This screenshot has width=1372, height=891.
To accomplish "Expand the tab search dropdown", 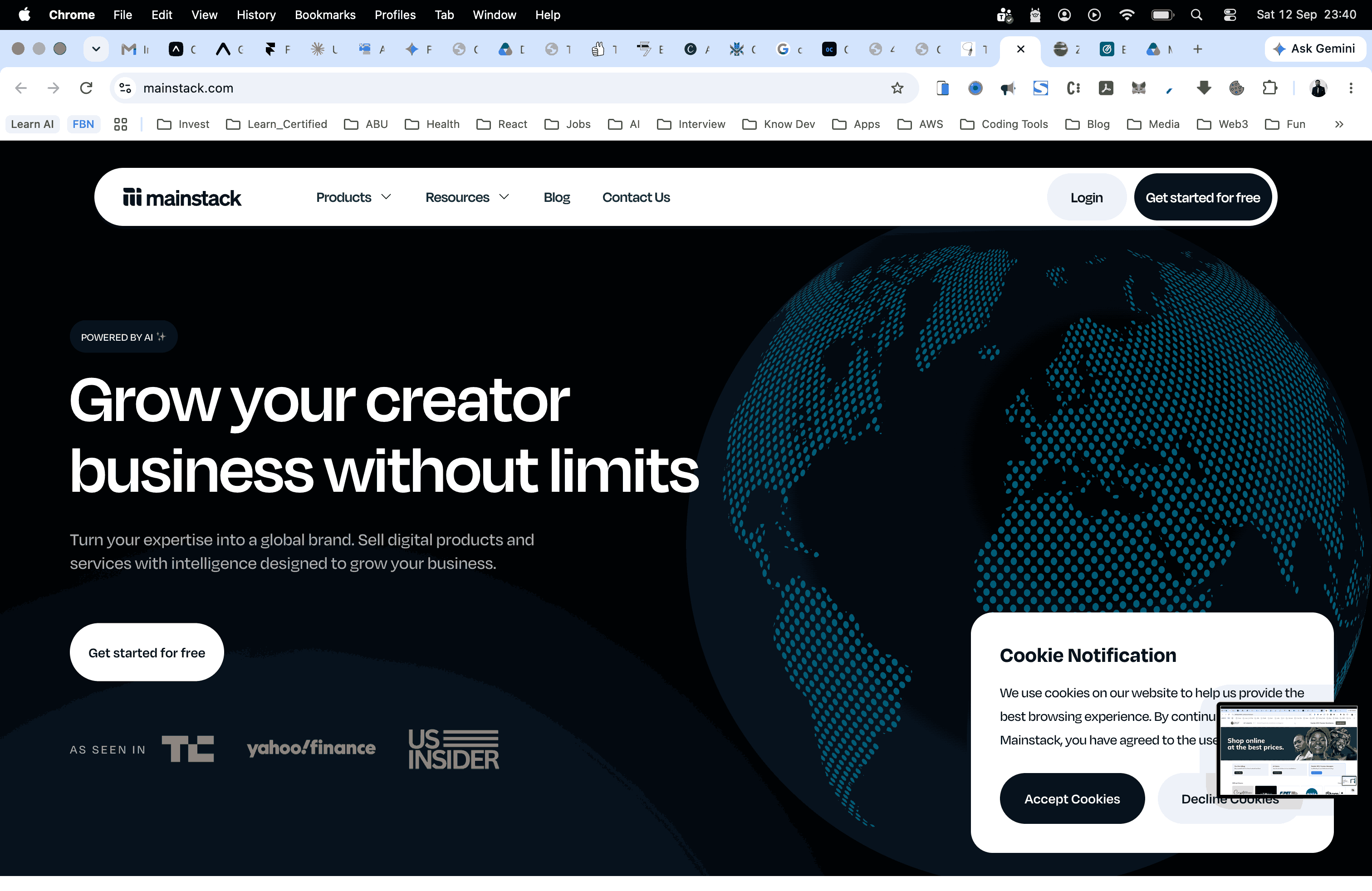I will tap(96, 49).
